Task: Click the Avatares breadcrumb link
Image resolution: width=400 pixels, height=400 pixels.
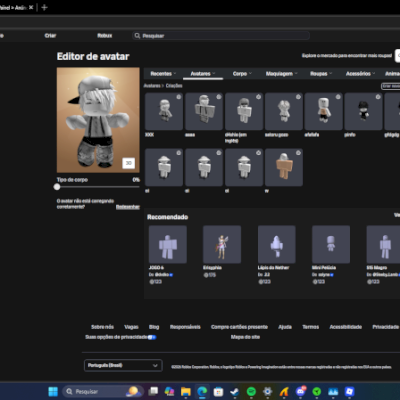Action: (152, 86)
